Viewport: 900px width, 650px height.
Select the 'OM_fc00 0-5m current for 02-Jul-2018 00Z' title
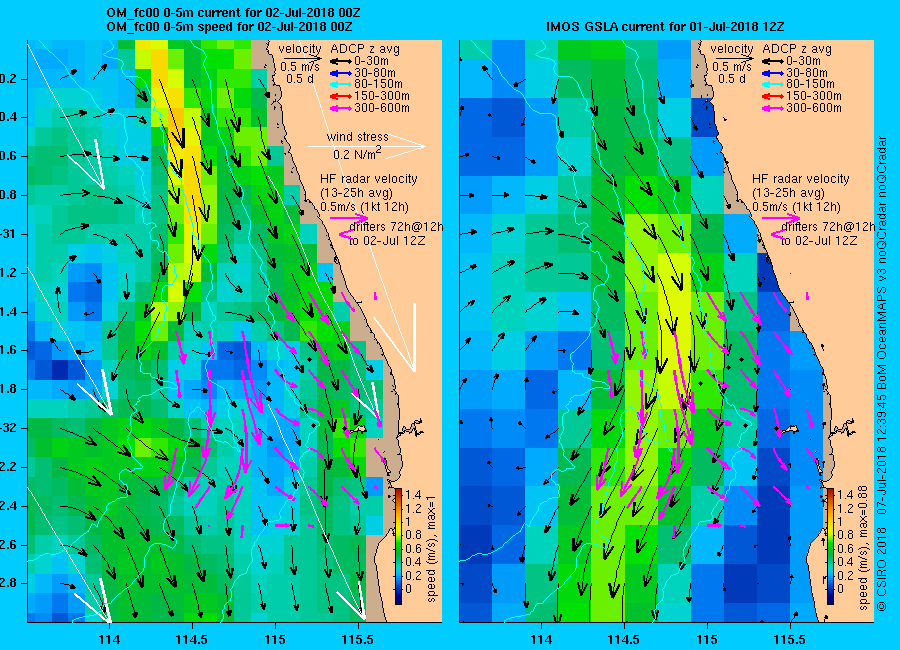[234, 13]
